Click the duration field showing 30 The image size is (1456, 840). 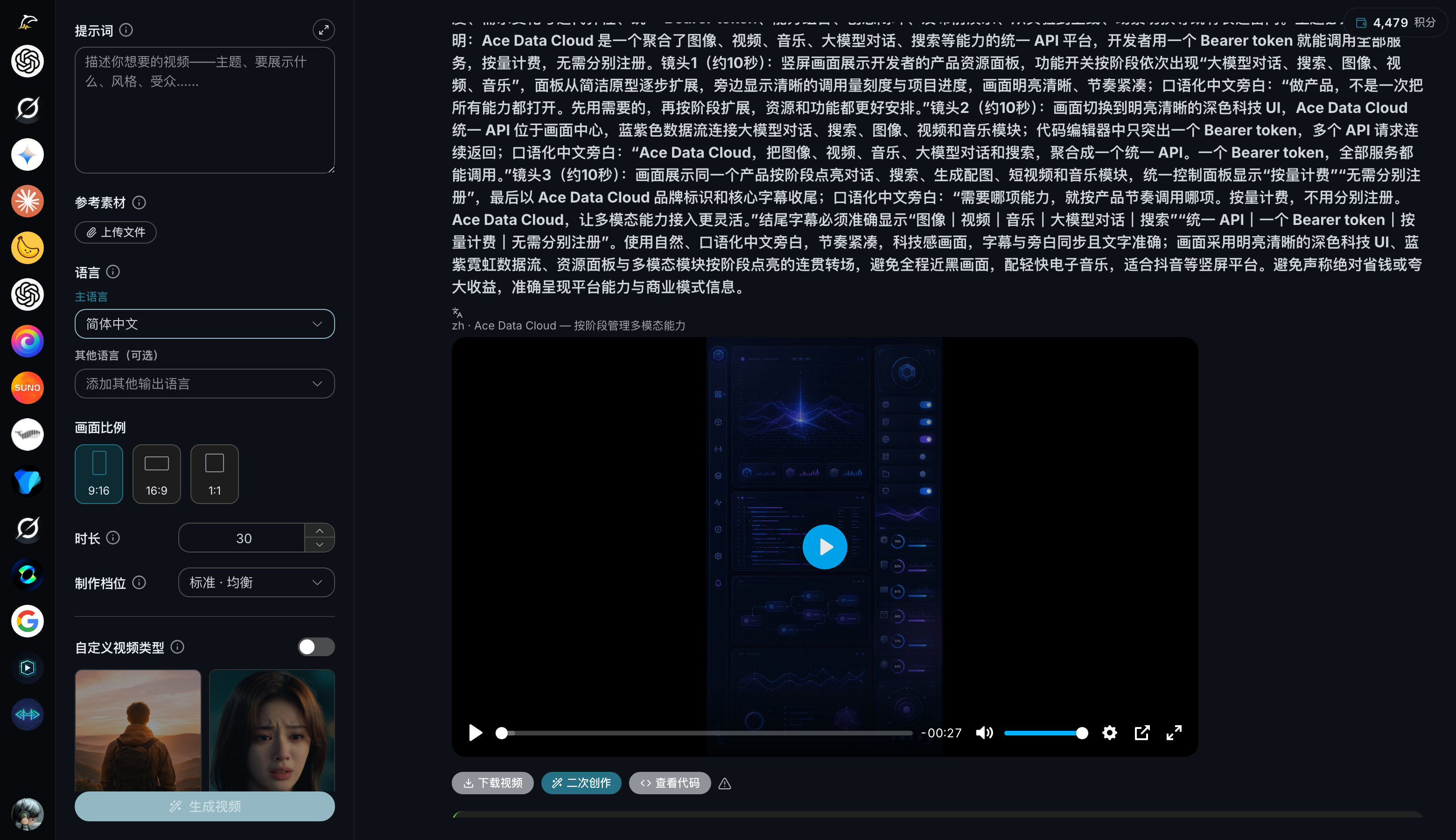243,538
